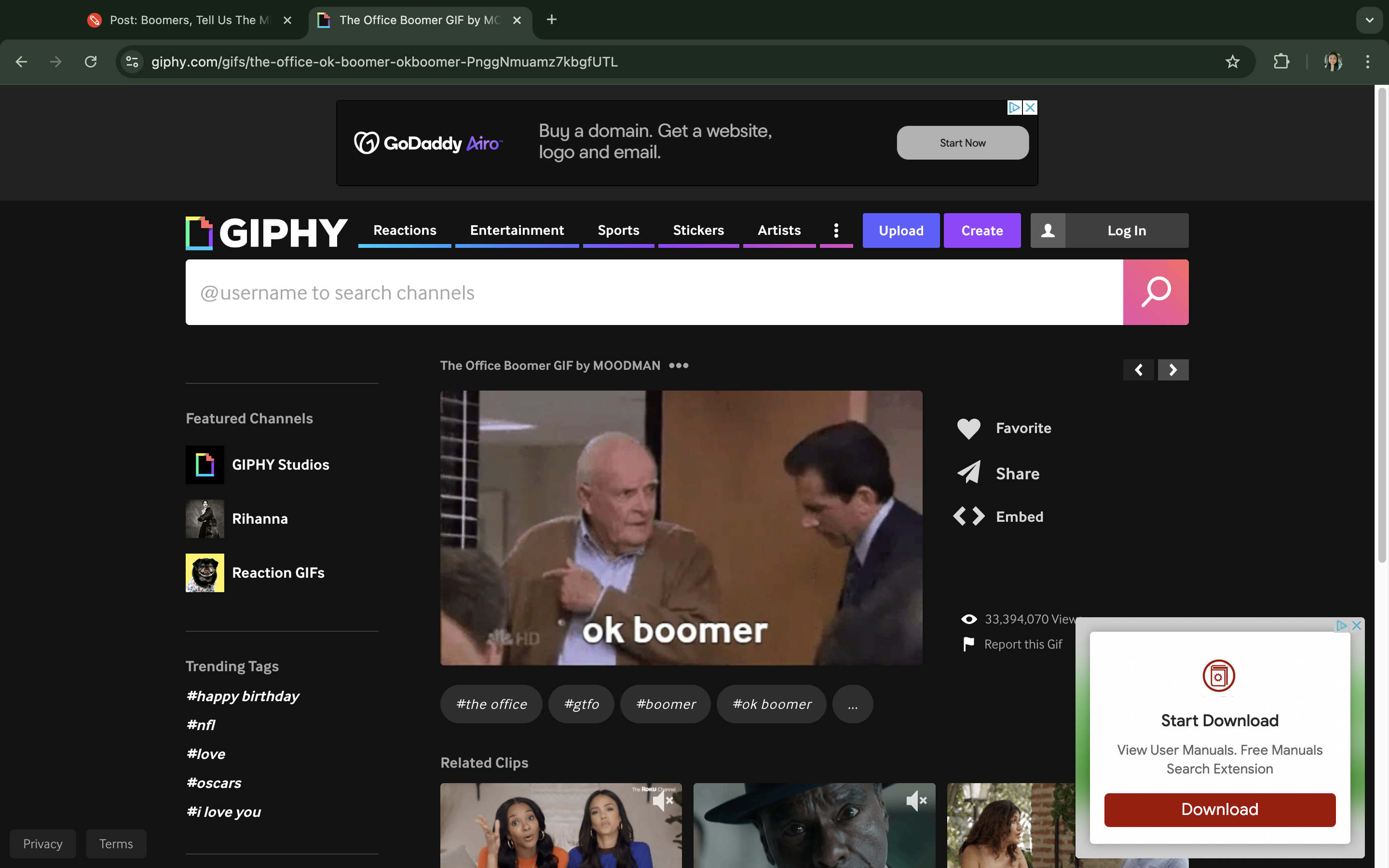Click the user avatar icon beside Log In
1389x868 pixels.
pos(1048,231)
